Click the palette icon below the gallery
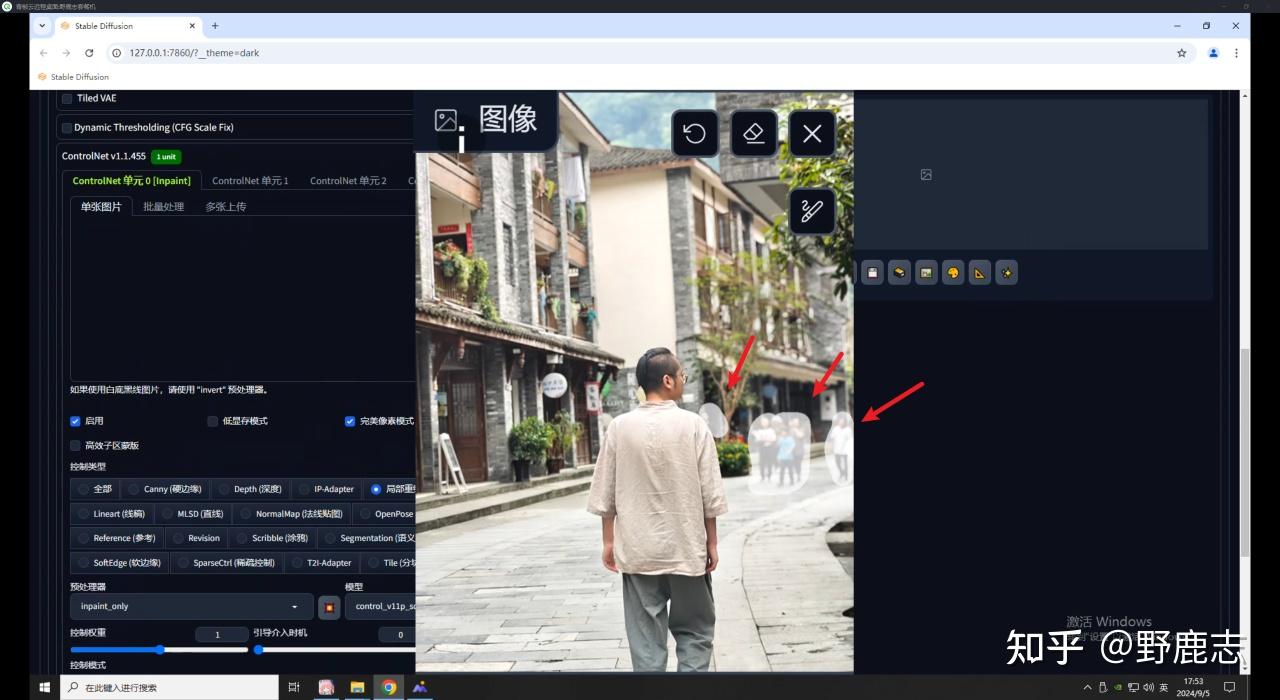1280x700 pixels. (953, 272)
